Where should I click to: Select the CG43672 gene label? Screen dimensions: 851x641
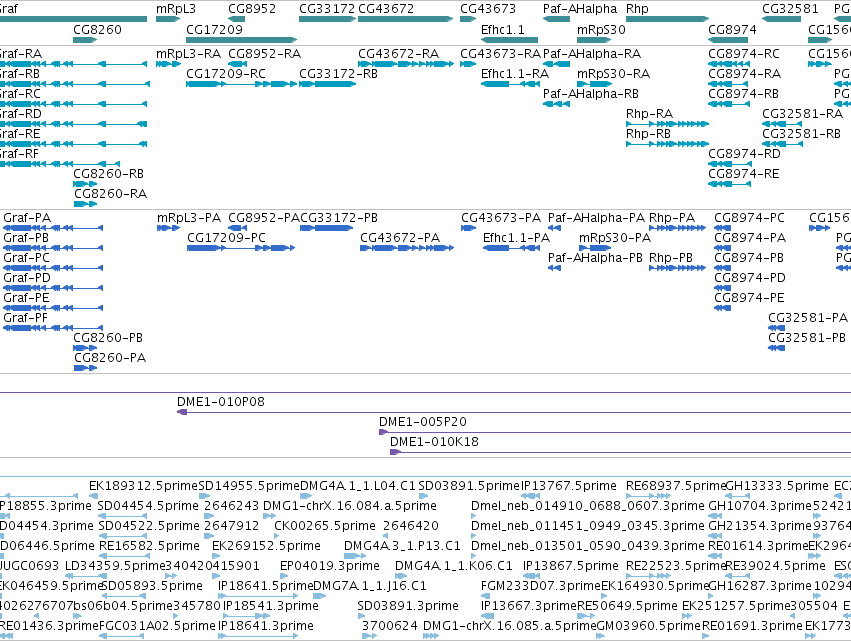pos(386,9)
